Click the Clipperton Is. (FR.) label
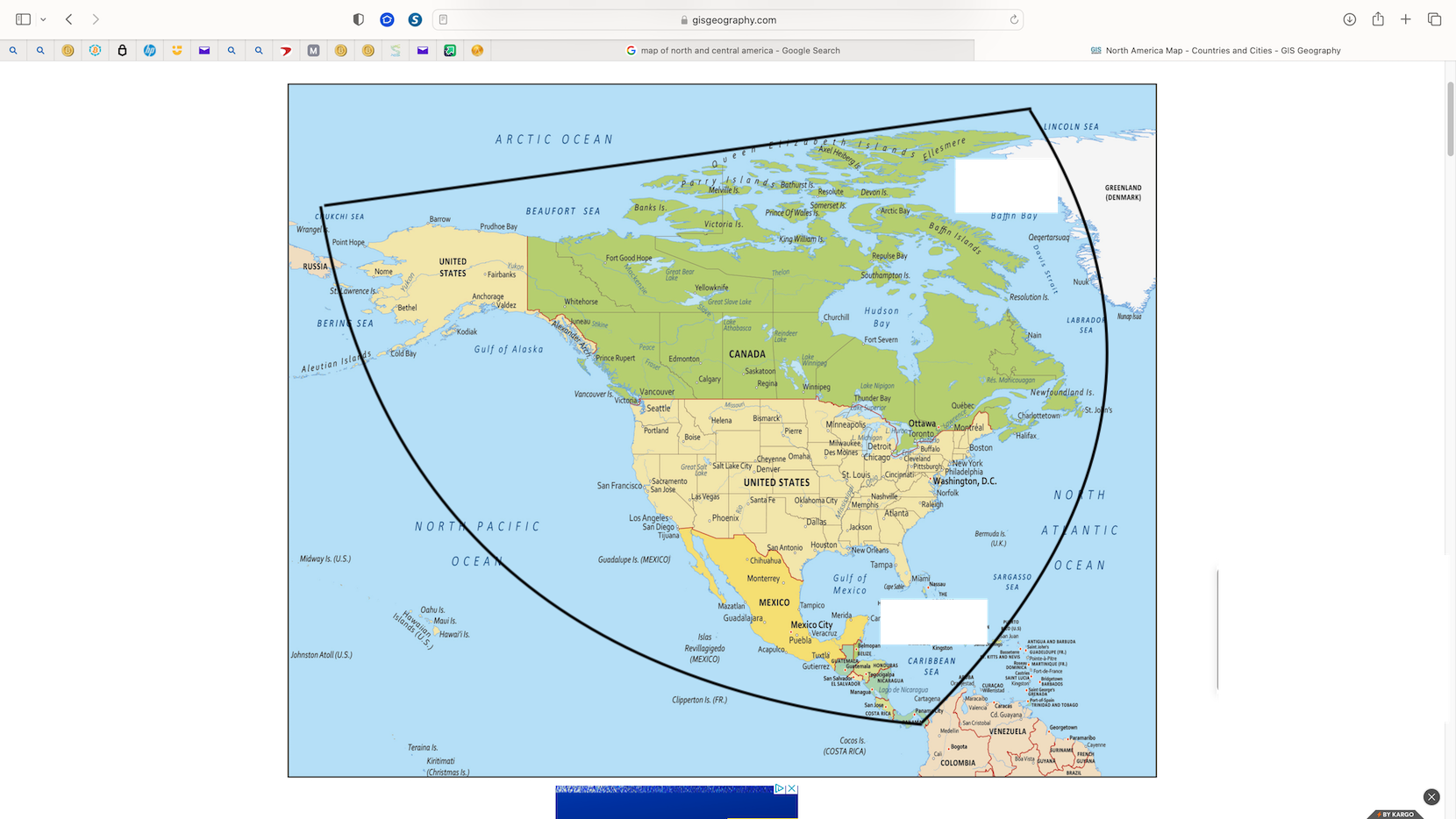This screenshot has width=1456, height=819. pos(699,700)
